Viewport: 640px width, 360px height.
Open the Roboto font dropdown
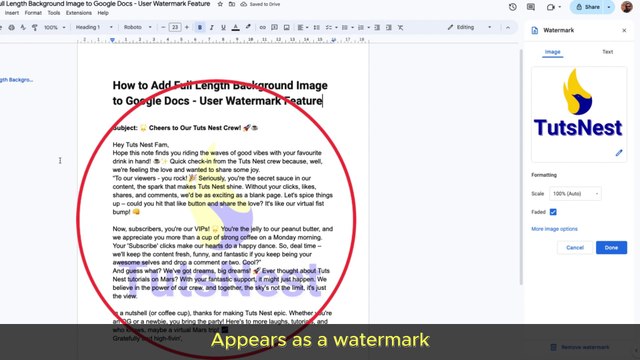click(x=138, y=27)
